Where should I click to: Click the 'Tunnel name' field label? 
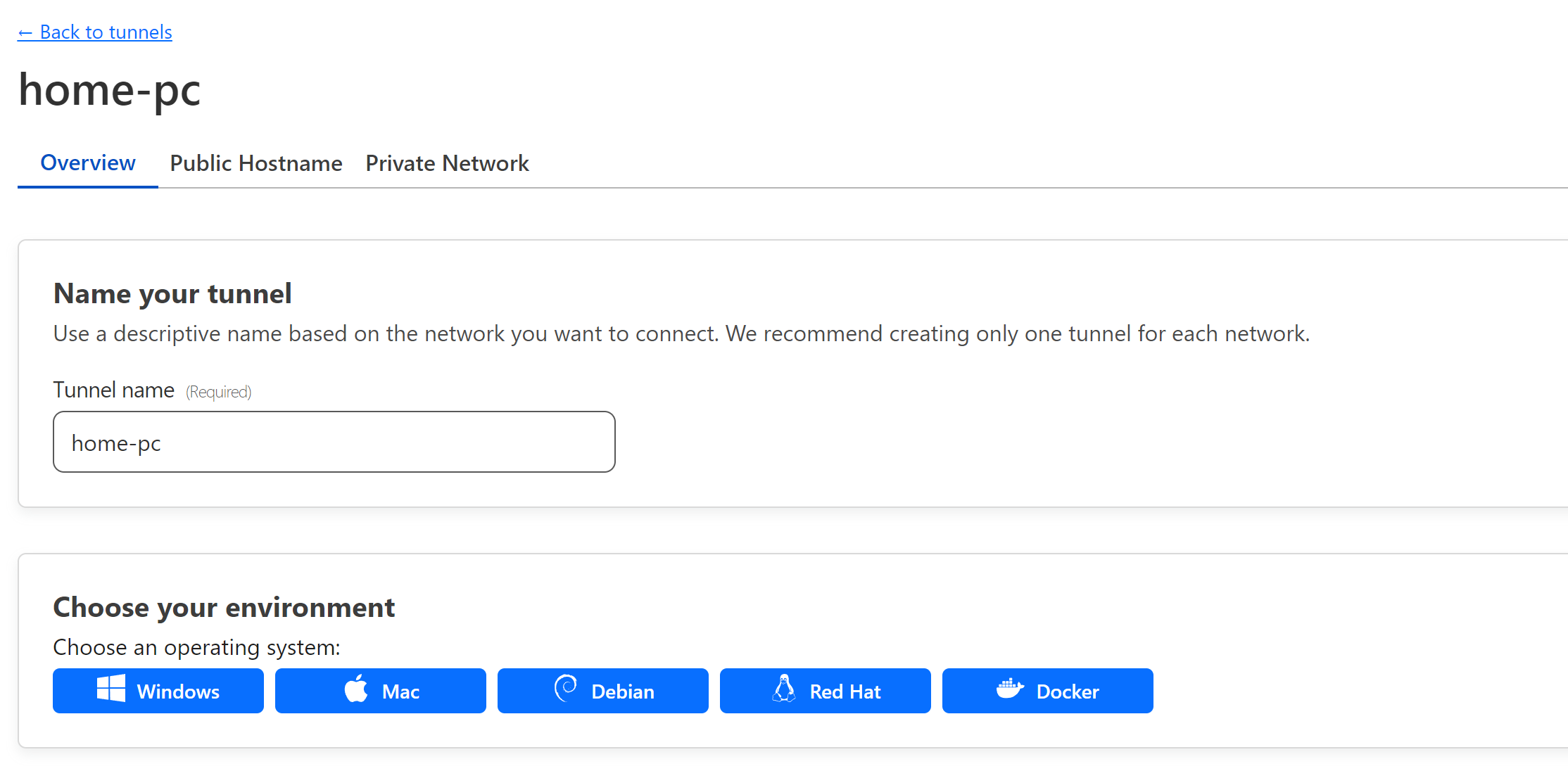coord(114,390)
